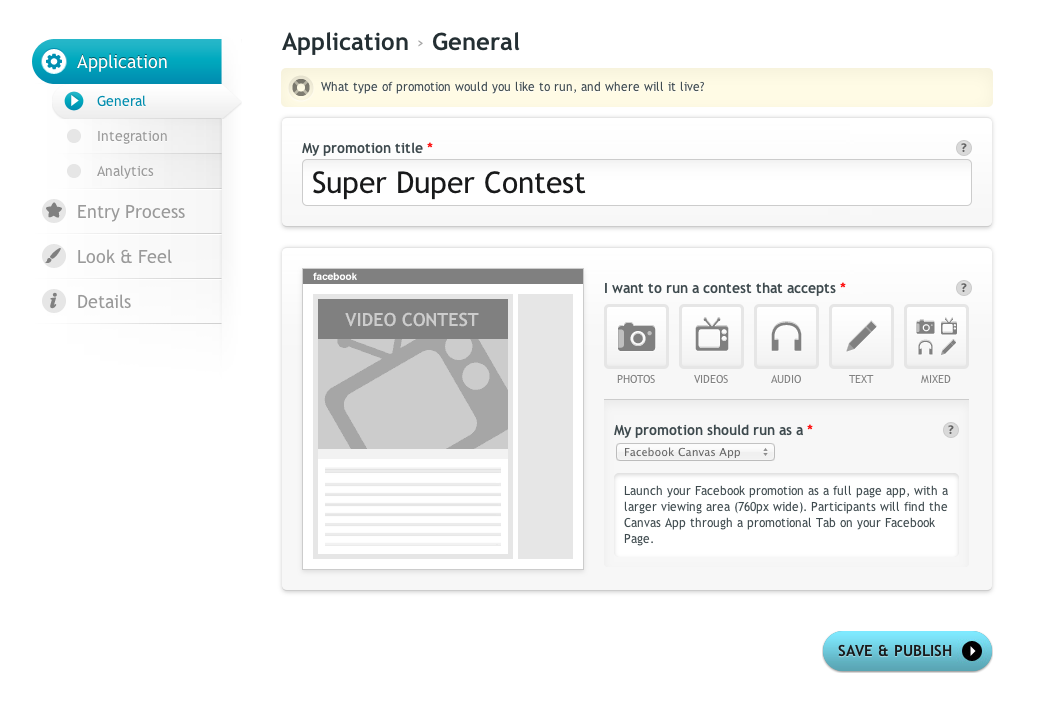
Task: Open the Integration sub-item
Action: [x=138, y=136]
